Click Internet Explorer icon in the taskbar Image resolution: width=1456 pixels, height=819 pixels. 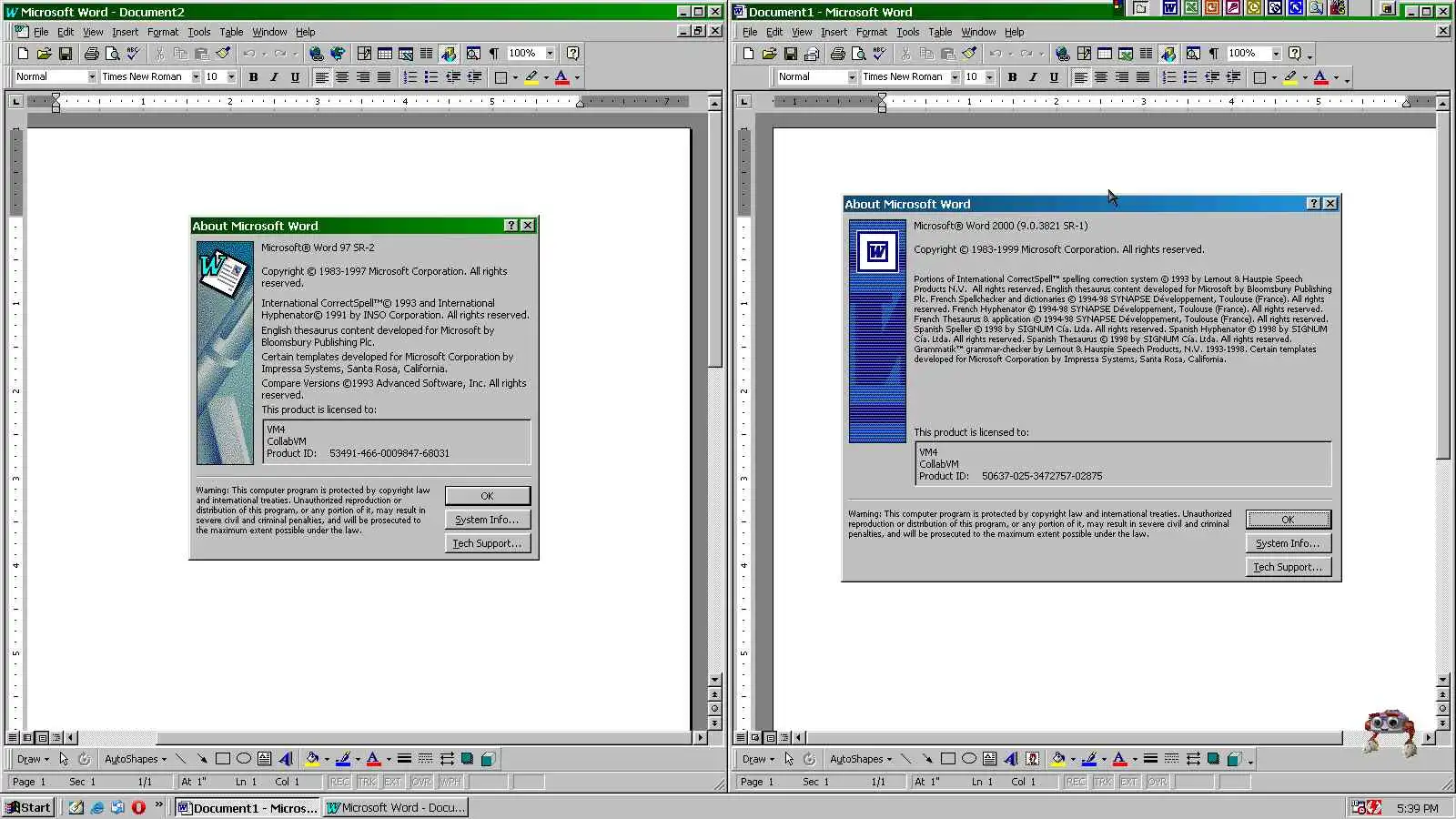[x=96, y=807]
